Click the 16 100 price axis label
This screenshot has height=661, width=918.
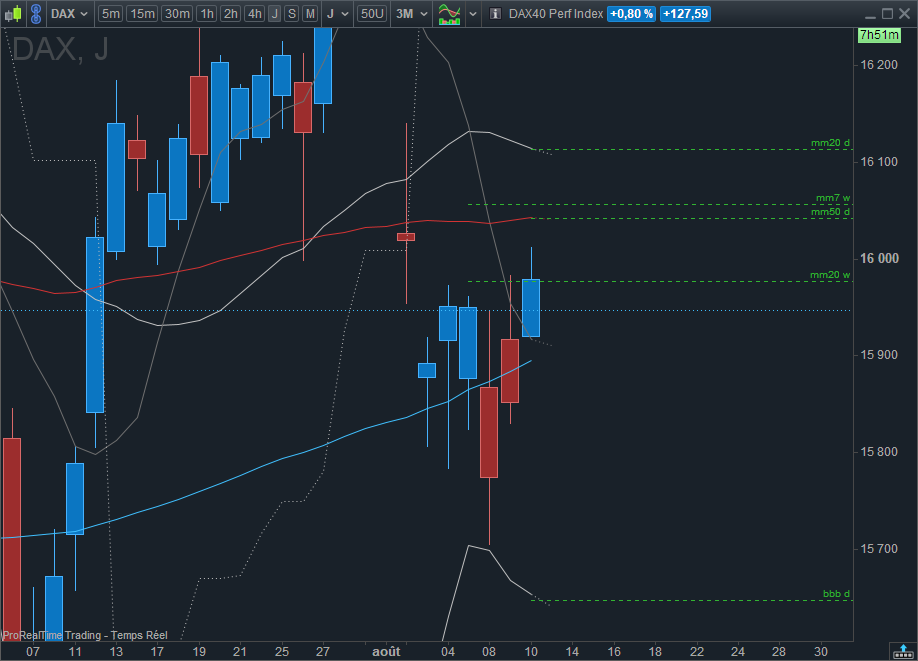[879, 162]
